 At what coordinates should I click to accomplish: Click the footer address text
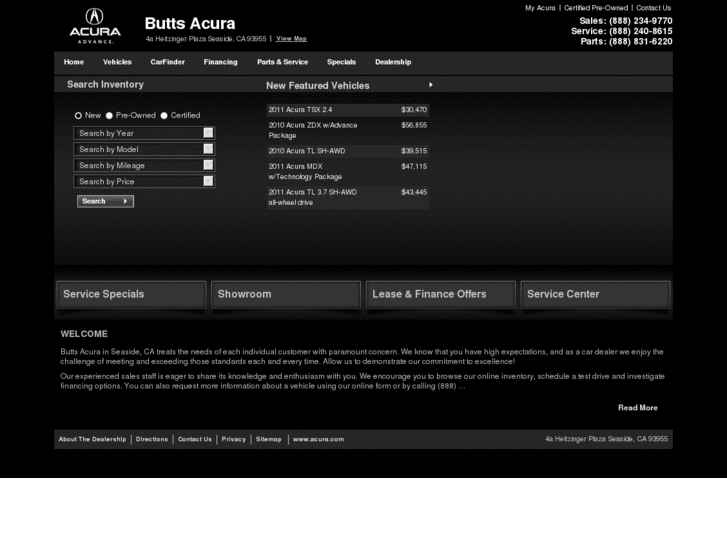[606, 439]
